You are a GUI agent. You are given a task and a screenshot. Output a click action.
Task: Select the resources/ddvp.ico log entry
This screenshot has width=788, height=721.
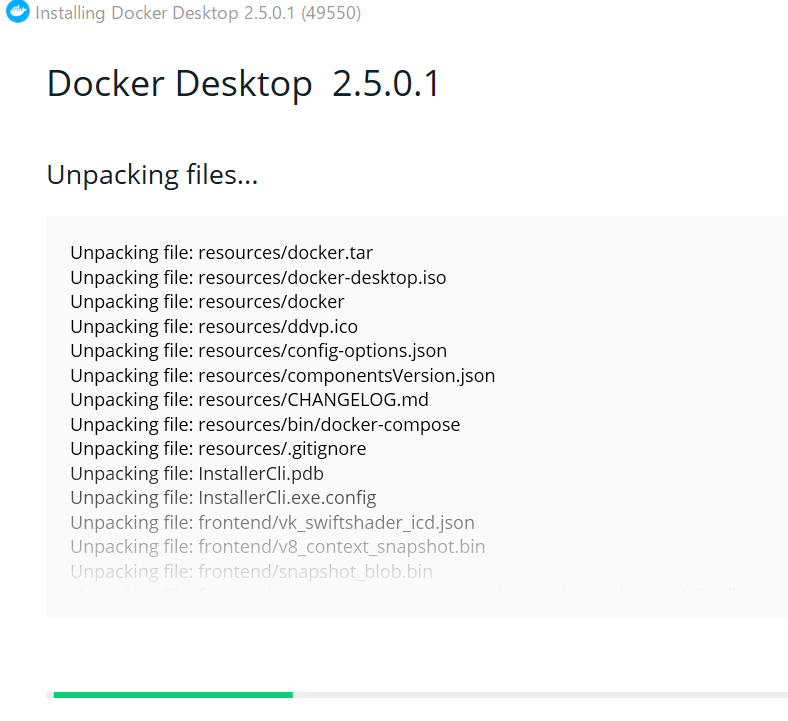coord(214,327)
